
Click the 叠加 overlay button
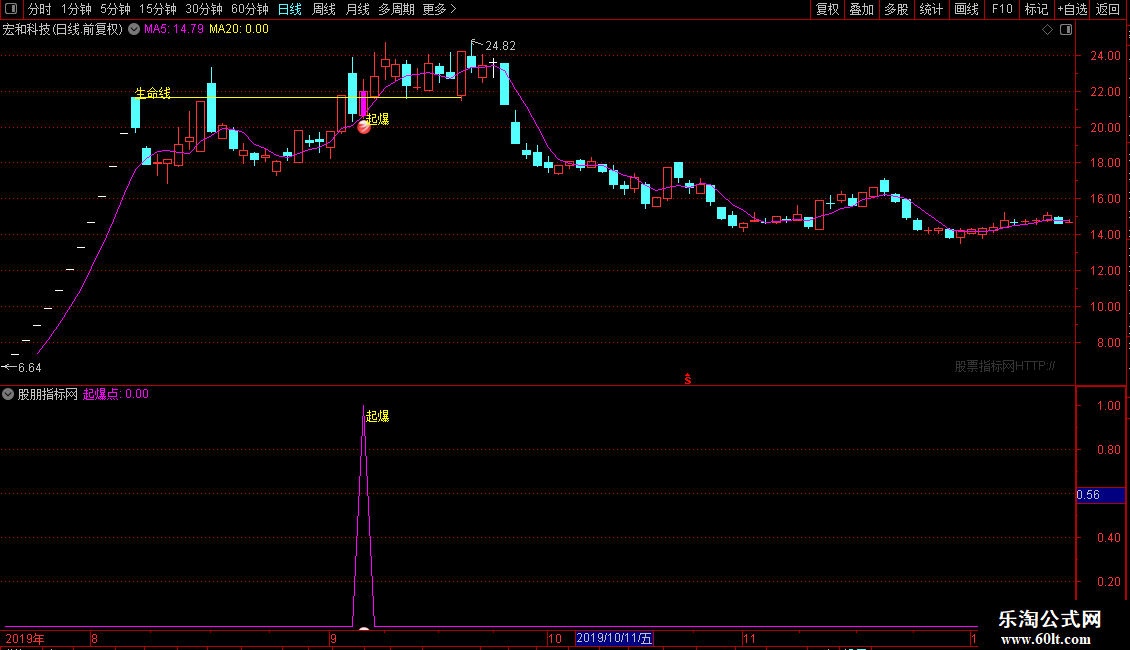pos(862,9)
